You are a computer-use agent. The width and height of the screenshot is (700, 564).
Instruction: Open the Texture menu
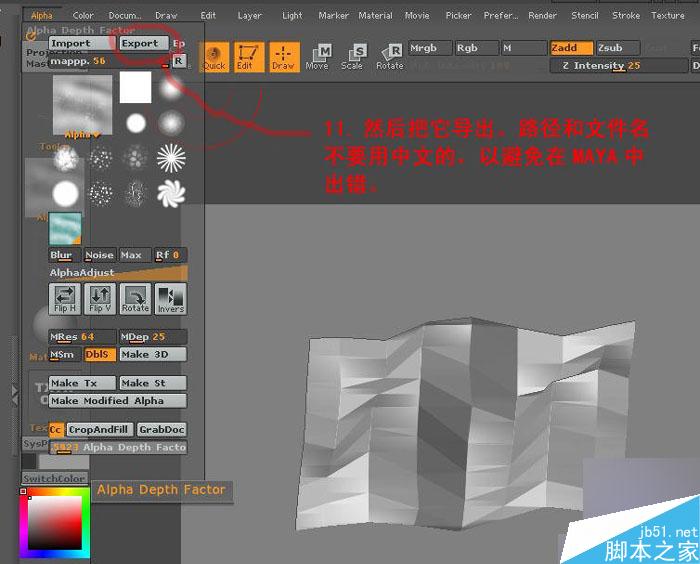(x=668, y=16)
